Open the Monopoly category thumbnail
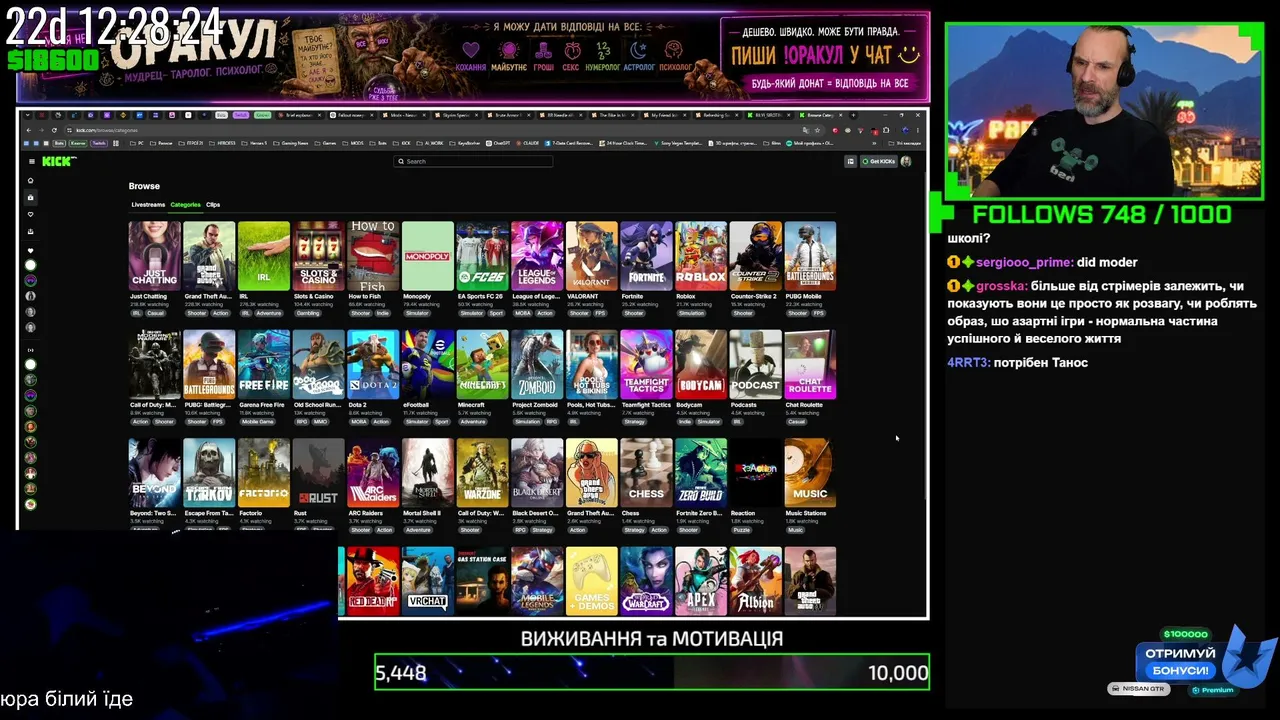Screen dimensions: 1280x720 pyautogui.click(x=428, y=255)
